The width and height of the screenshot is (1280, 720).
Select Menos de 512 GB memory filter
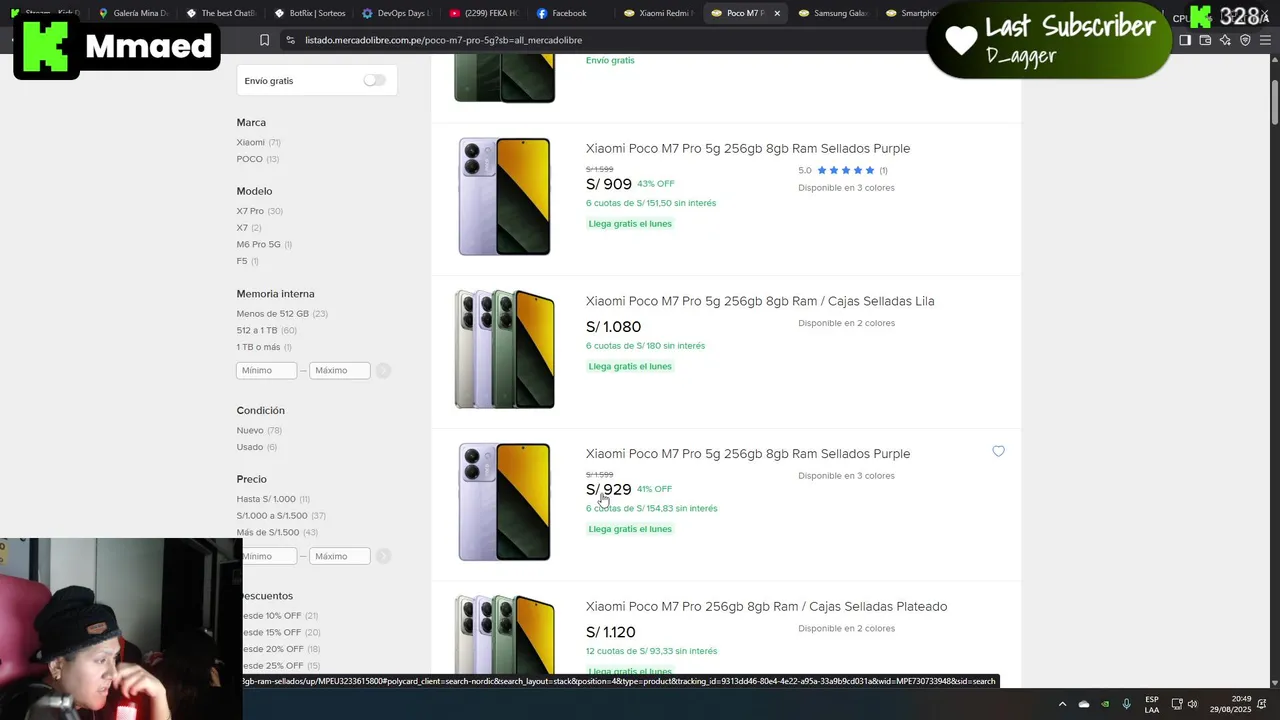click(x=282, y=314)
